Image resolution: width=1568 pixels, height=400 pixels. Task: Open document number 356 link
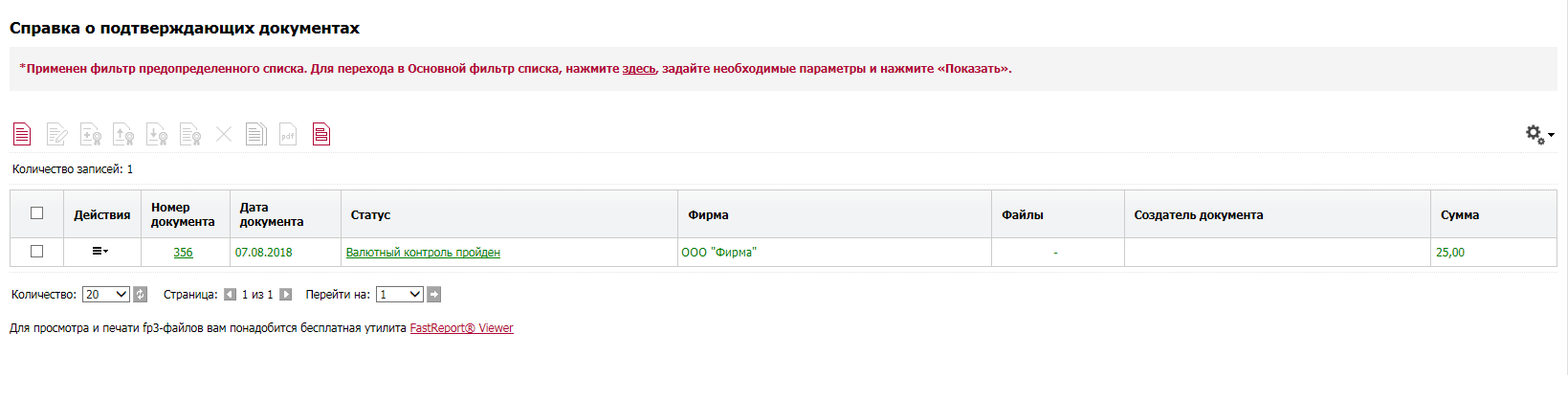[x=183, y=253]
